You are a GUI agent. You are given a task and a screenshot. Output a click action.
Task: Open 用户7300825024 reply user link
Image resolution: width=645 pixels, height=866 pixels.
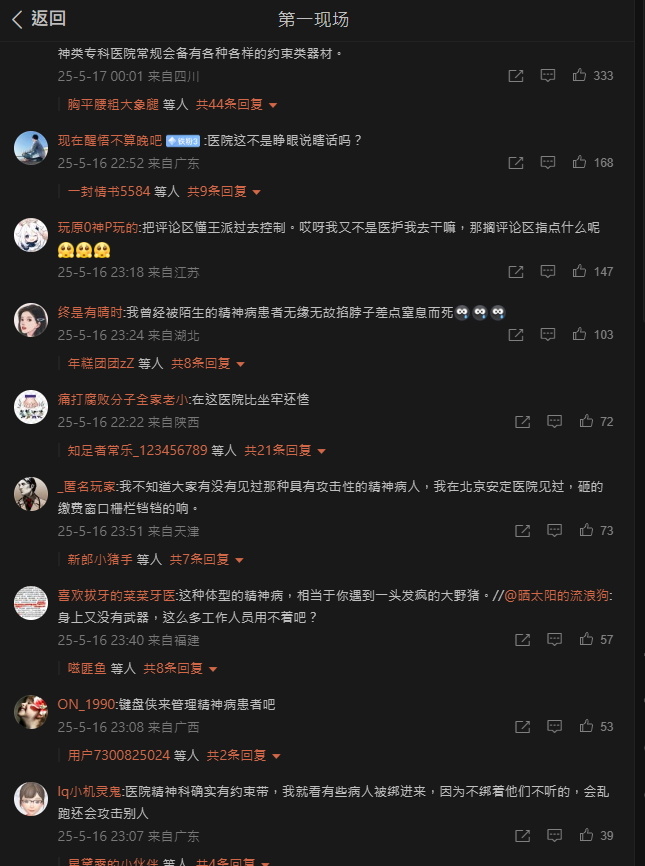tap(118, 755)
